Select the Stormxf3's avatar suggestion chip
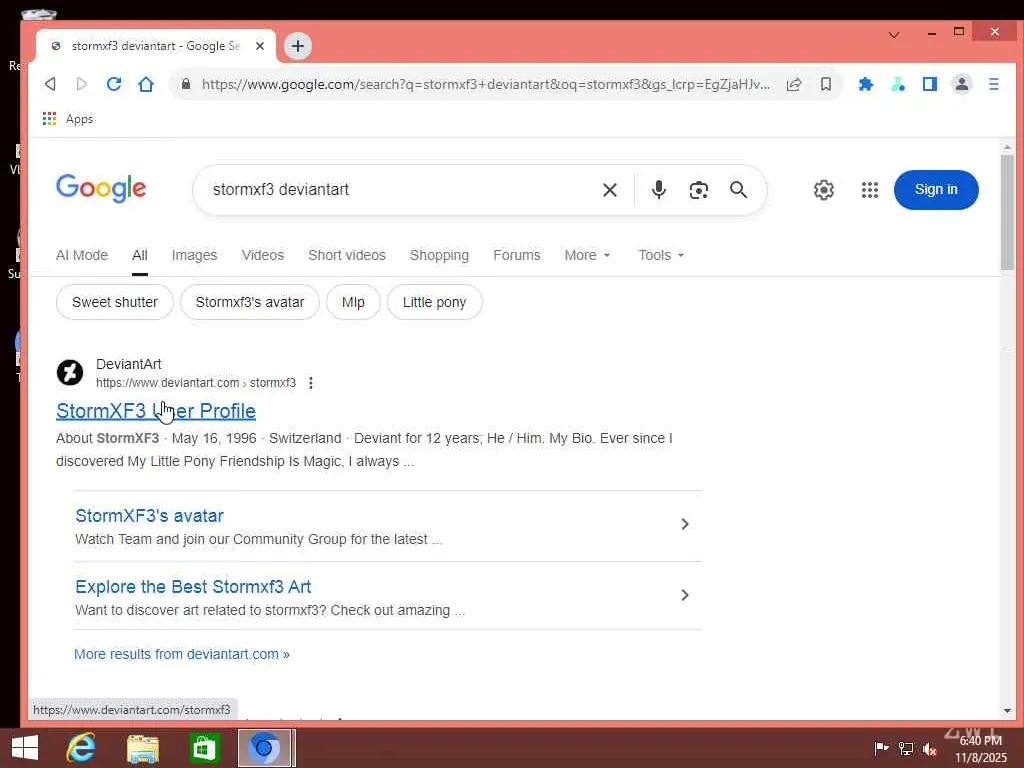Image resolution: width=1024 pixels, height=768 pixels. [250, 302]
